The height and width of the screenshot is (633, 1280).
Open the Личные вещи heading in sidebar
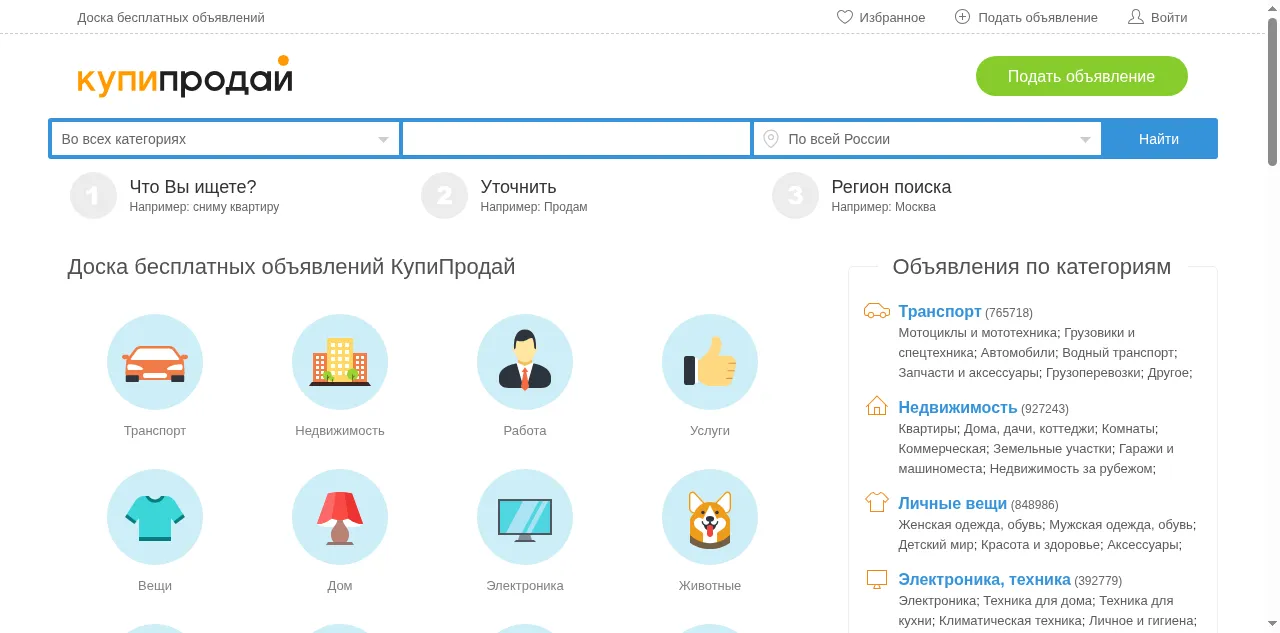pos(952,503)
